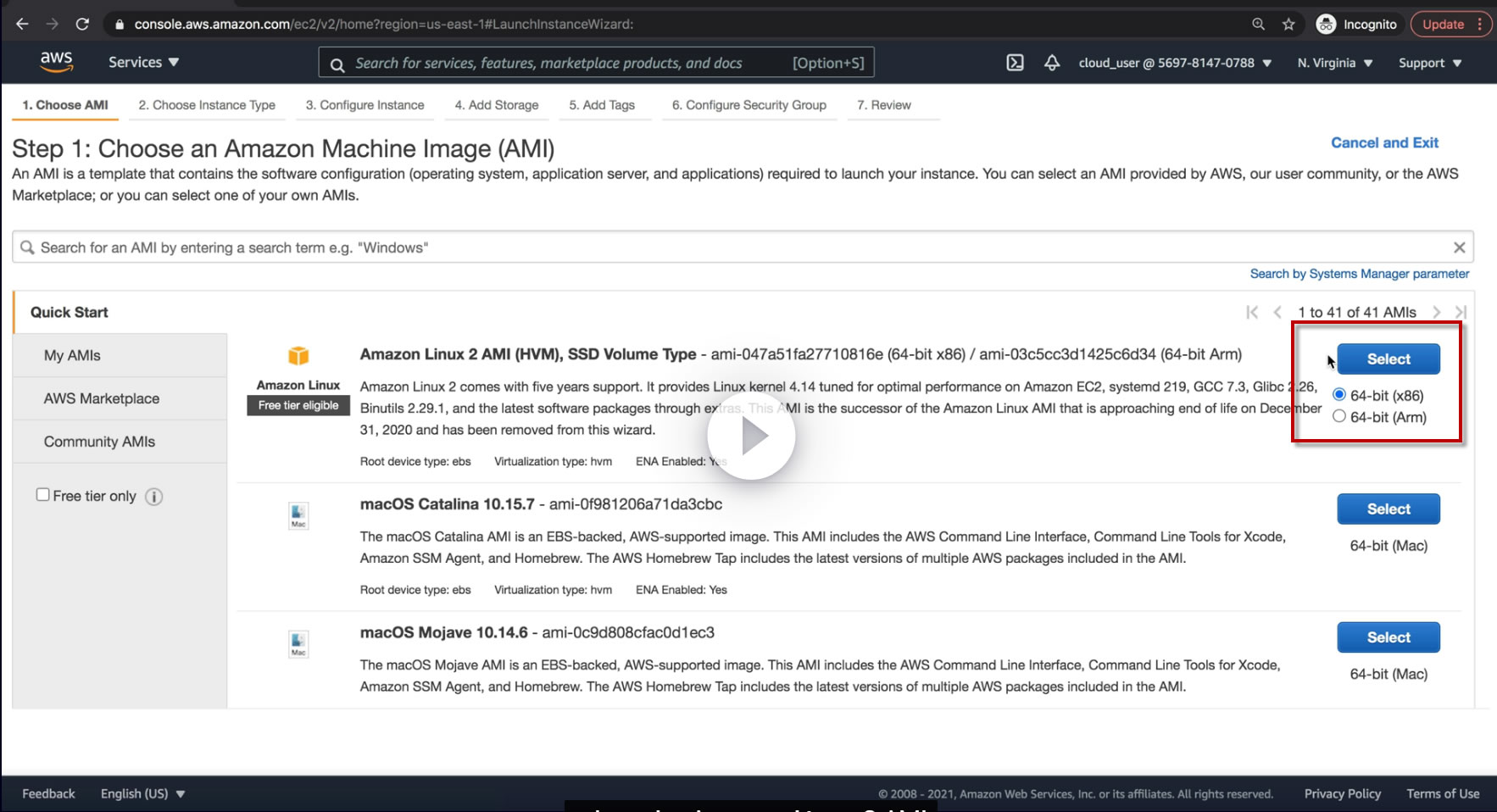Expand the Services dropdown menu
This screenshot has width=1497, height=812.
click(143, 62)
